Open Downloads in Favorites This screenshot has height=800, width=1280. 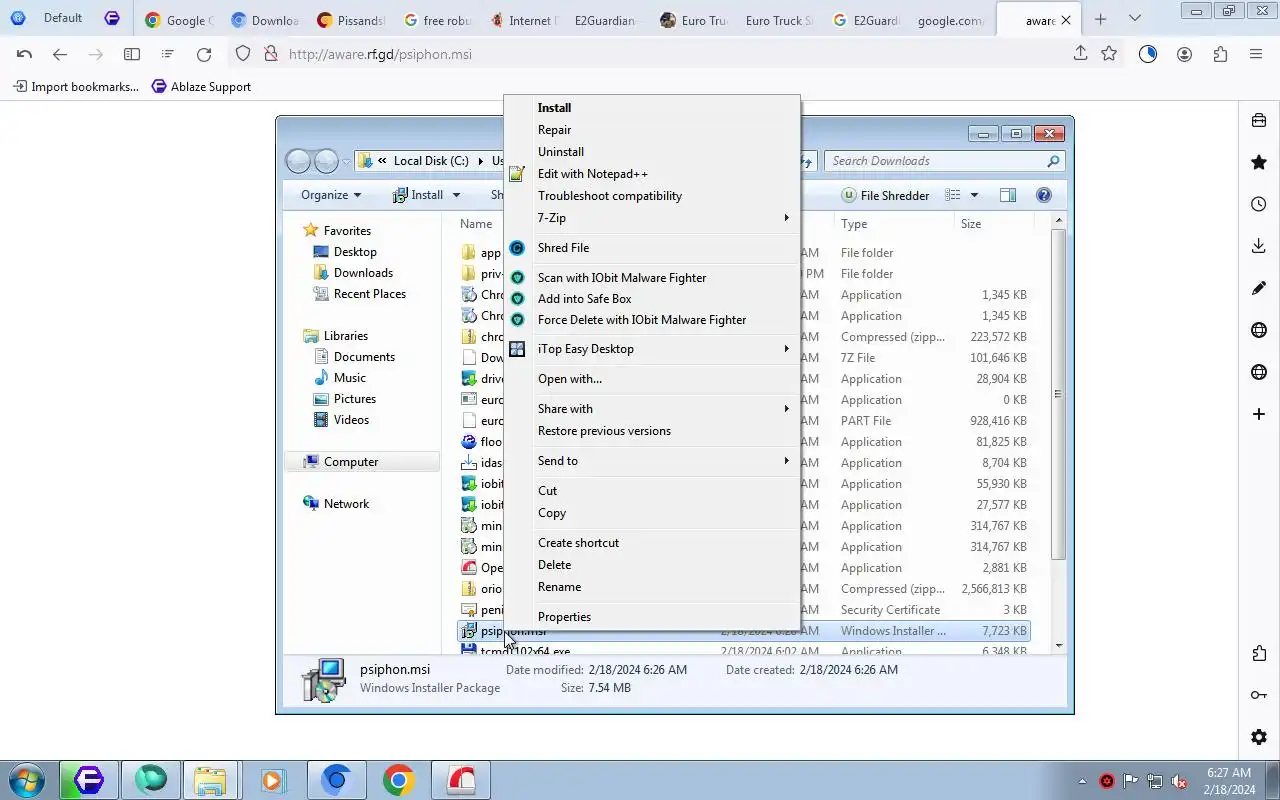pos(363,273)
